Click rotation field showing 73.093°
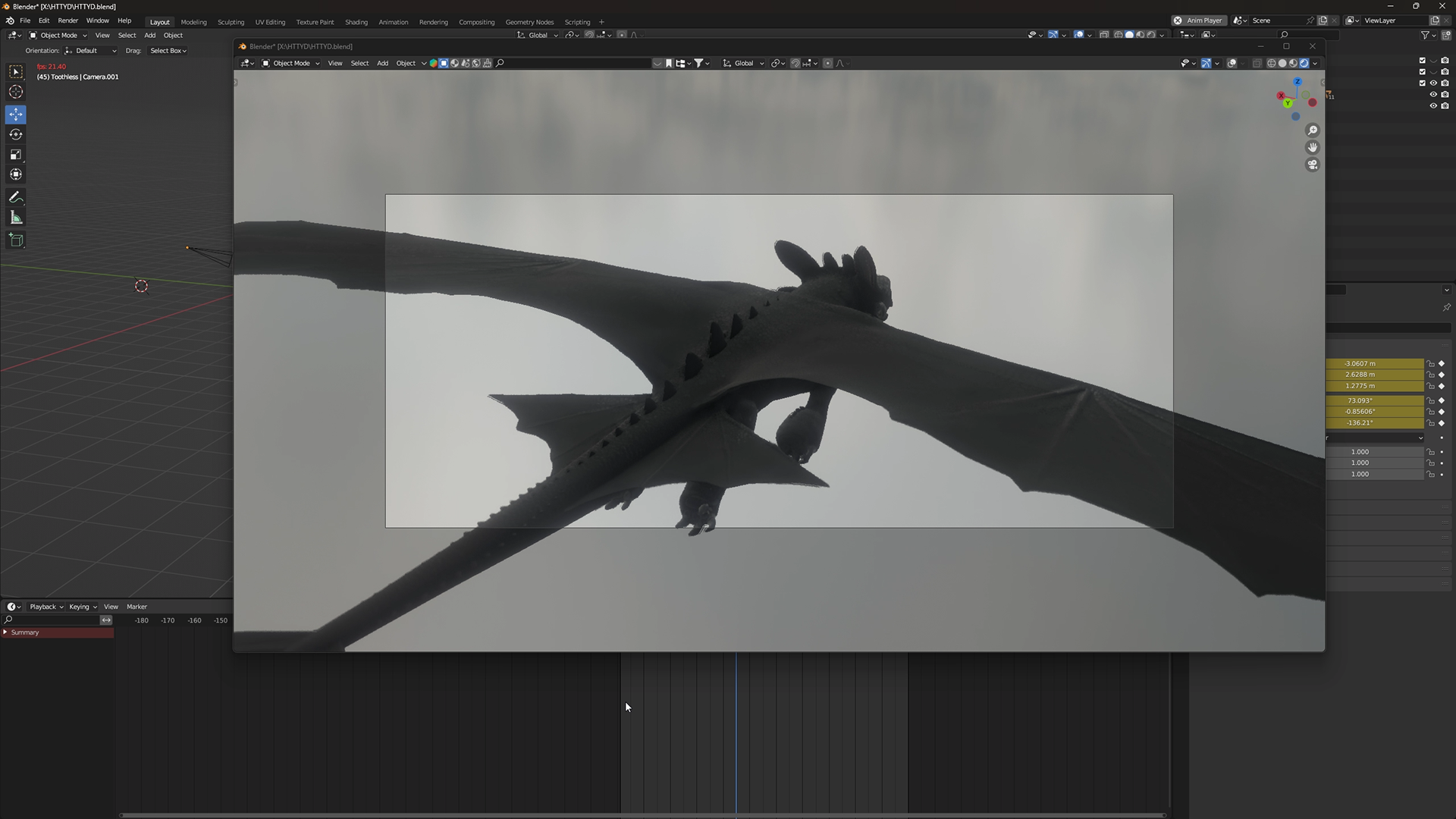The height and width of the screenshot is (819, 1456). coord(1375,400)
